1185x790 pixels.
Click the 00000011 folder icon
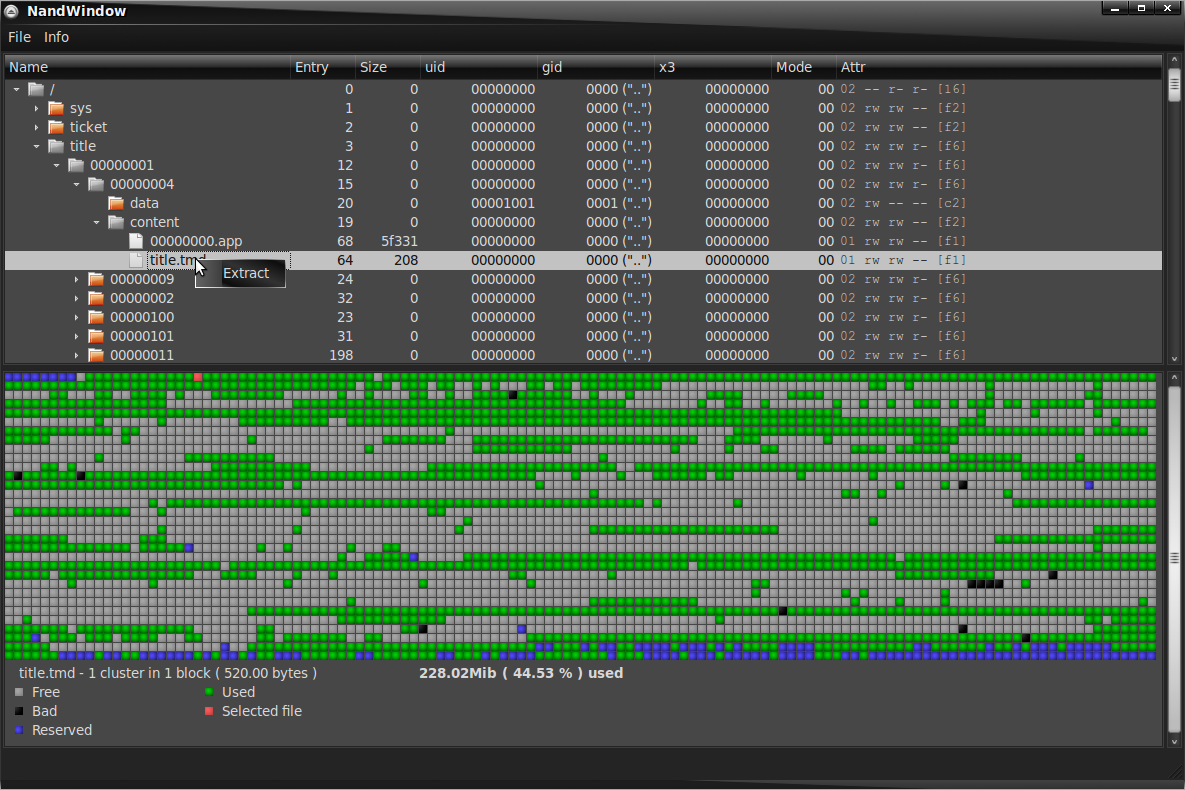click(x=96, y=355)
